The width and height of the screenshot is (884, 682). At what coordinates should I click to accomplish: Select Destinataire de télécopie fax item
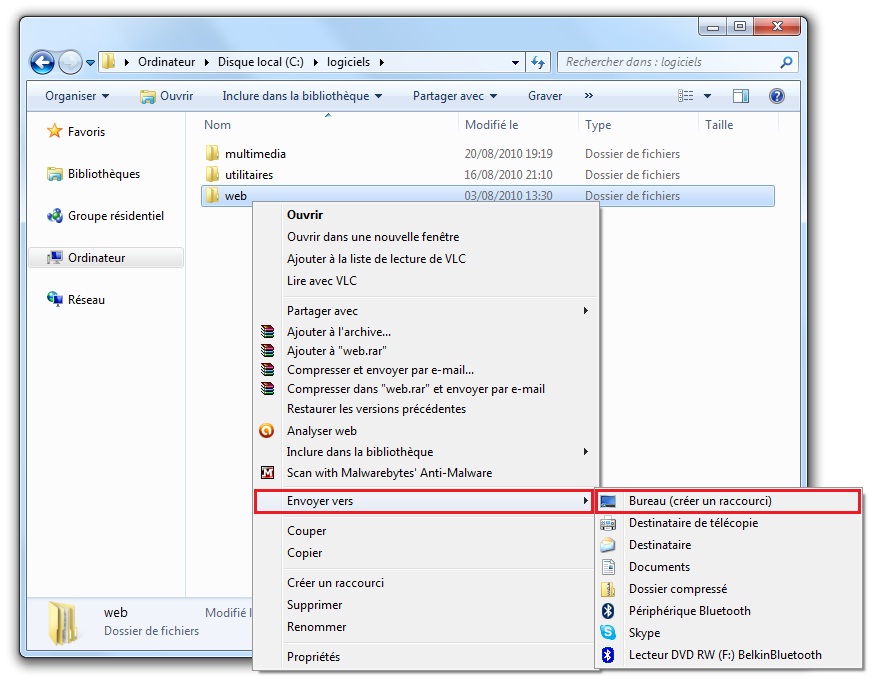(x=728, y=523)
